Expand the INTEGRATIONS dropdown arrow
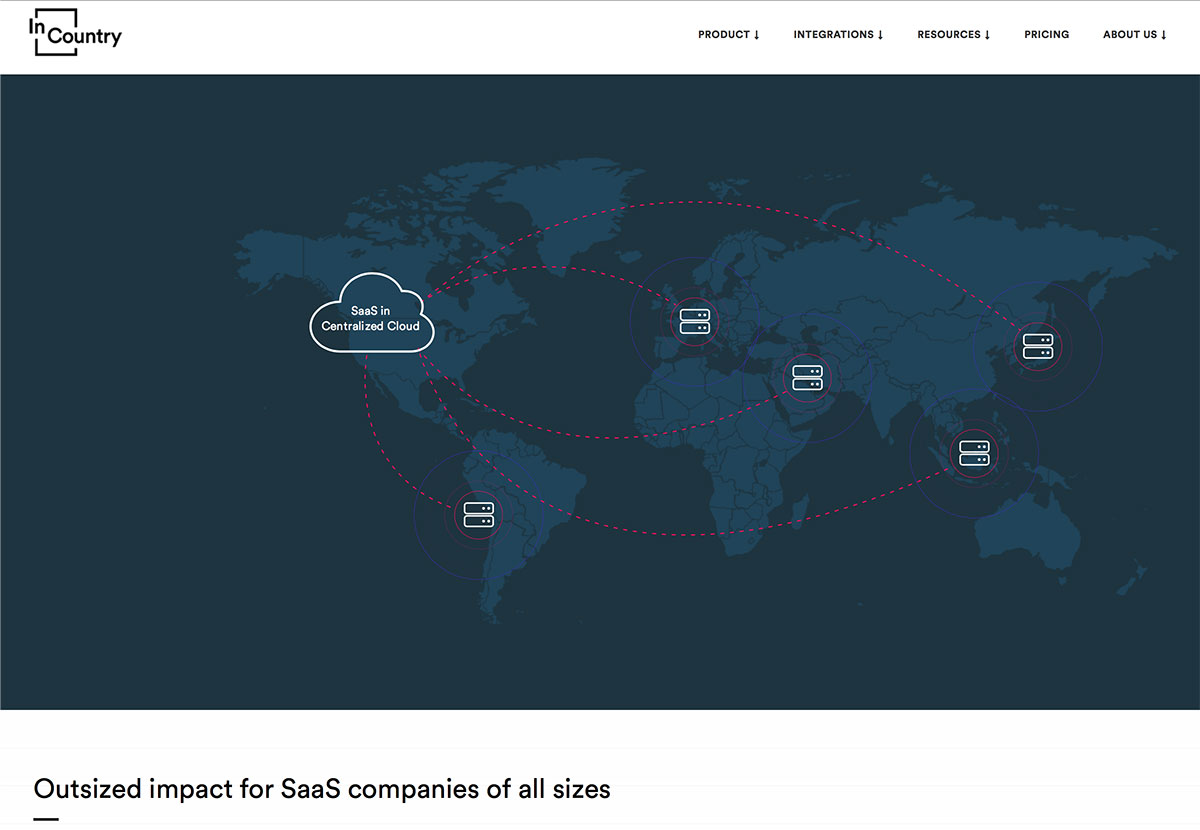 pos(881,36)
